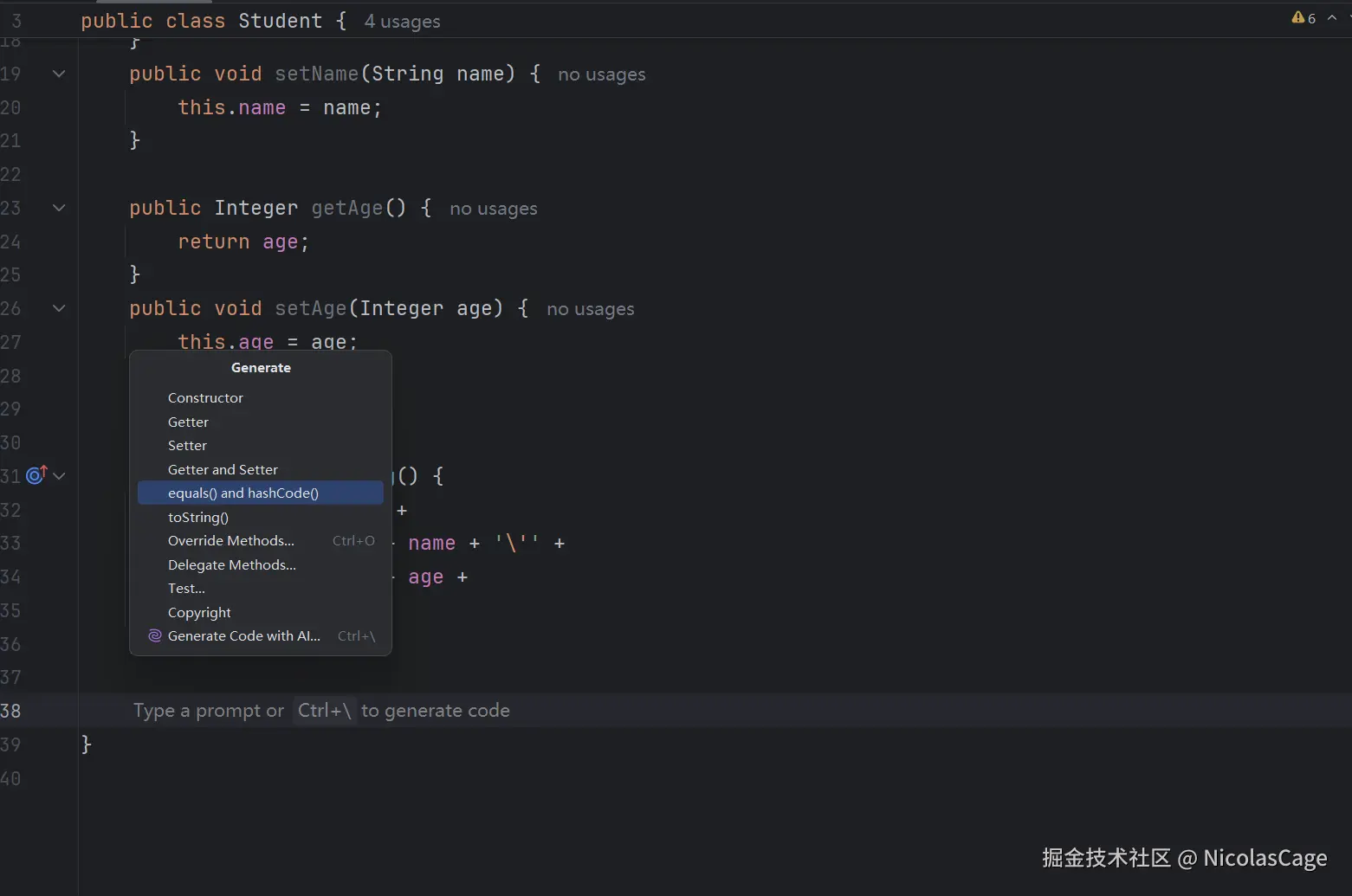Click the closing brace on line 39
This screenshot has width=1352, height=896.
[x=86, y=745]
